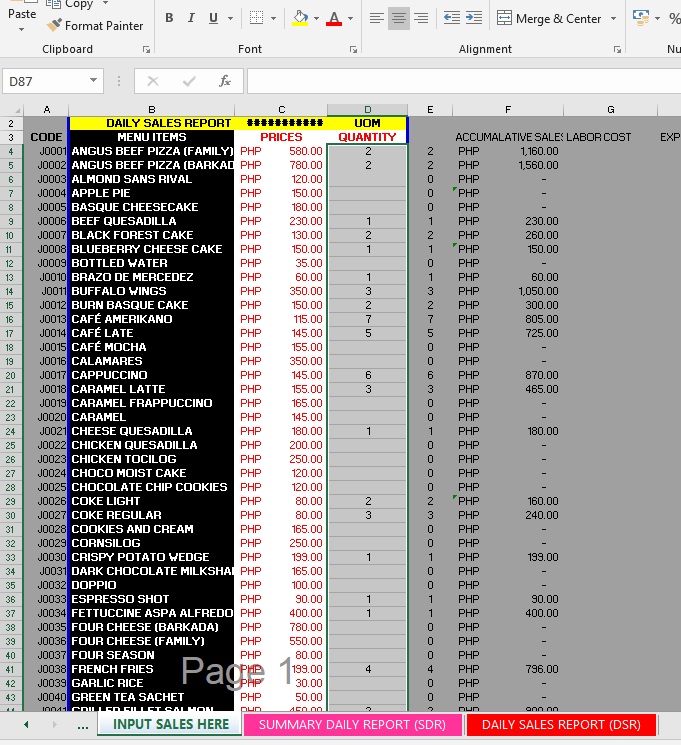Click price 350.00 for CALAMARES

(281, 361)
